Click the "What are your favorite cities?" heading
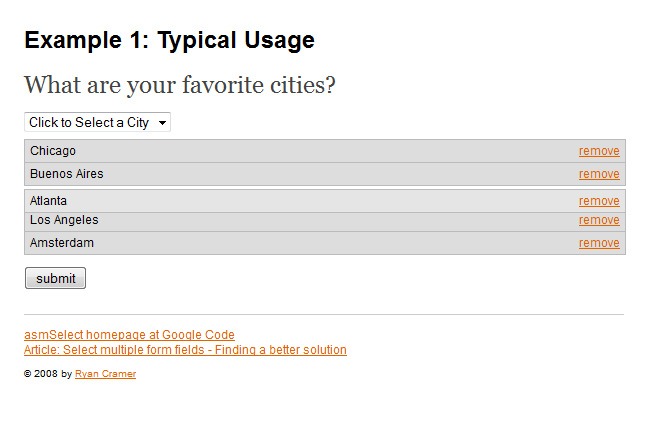 click(180, 86)
